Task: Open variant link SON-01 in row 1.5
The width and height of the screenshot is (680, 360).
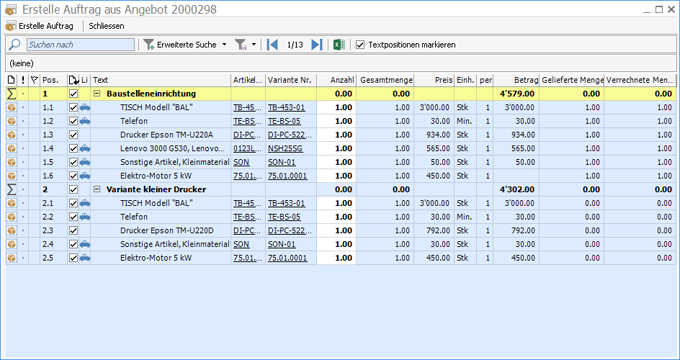Action: (x=281, y=162)
